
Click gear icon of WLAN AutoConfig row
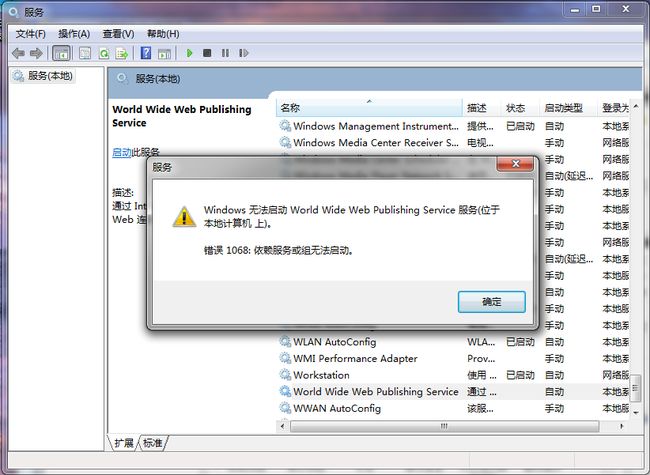click(x=285, y=342)
